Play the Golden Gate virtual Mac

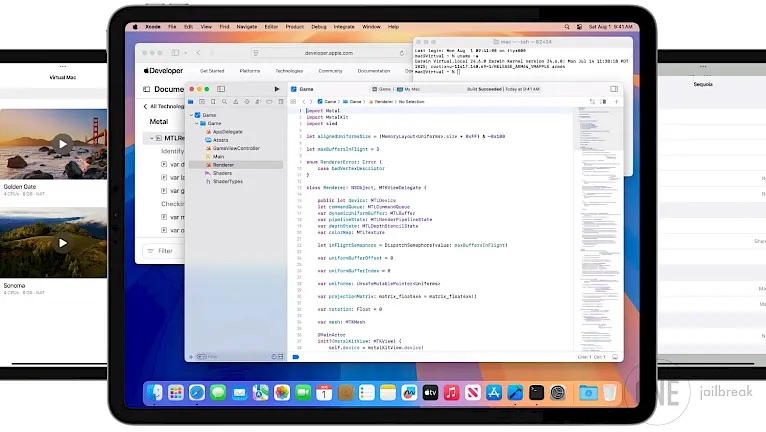coord(63,144)
